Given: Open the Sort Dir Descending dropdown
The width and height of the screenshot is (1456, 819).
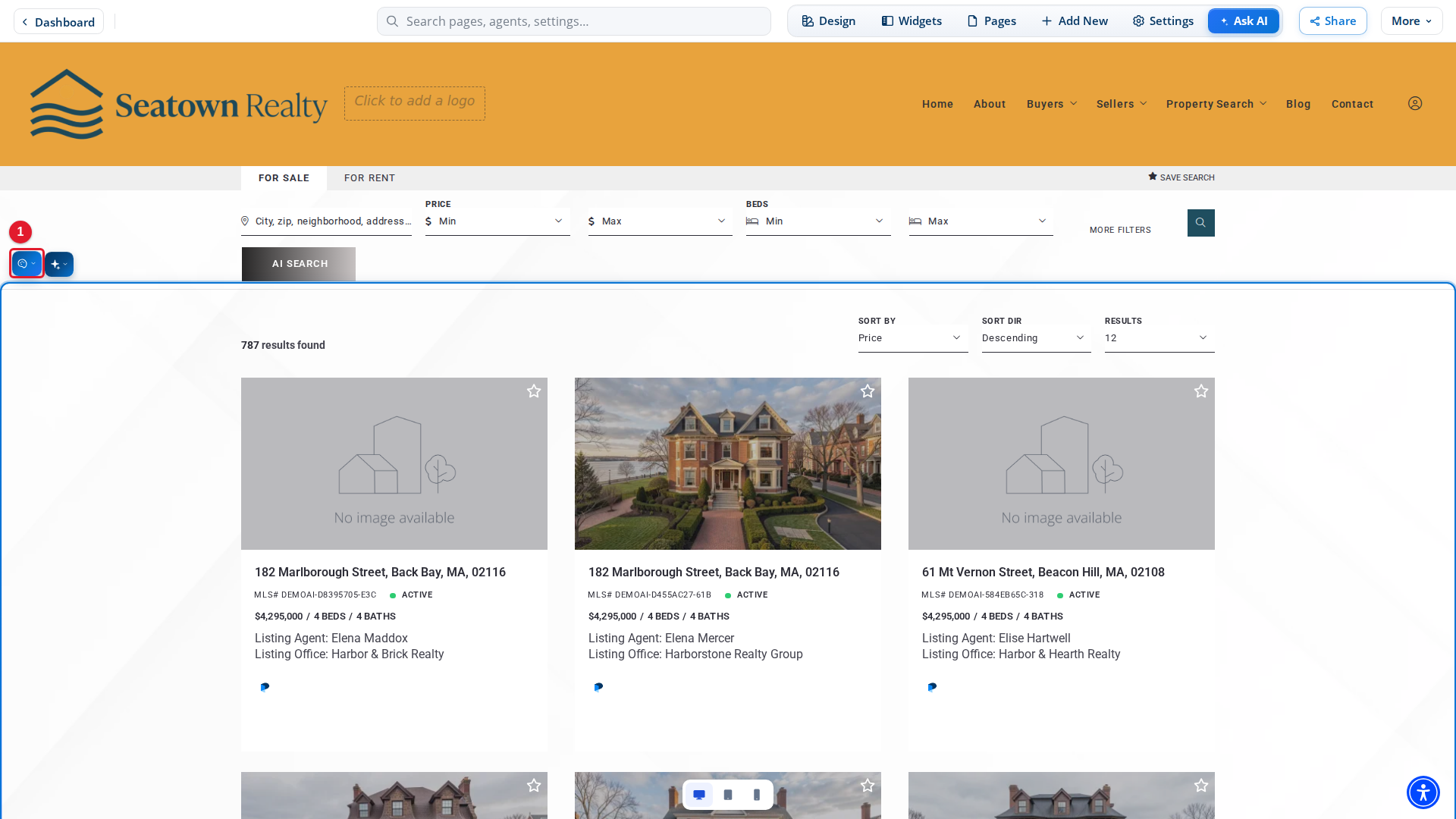Looking at the screenshot, I should point(1037,338).
